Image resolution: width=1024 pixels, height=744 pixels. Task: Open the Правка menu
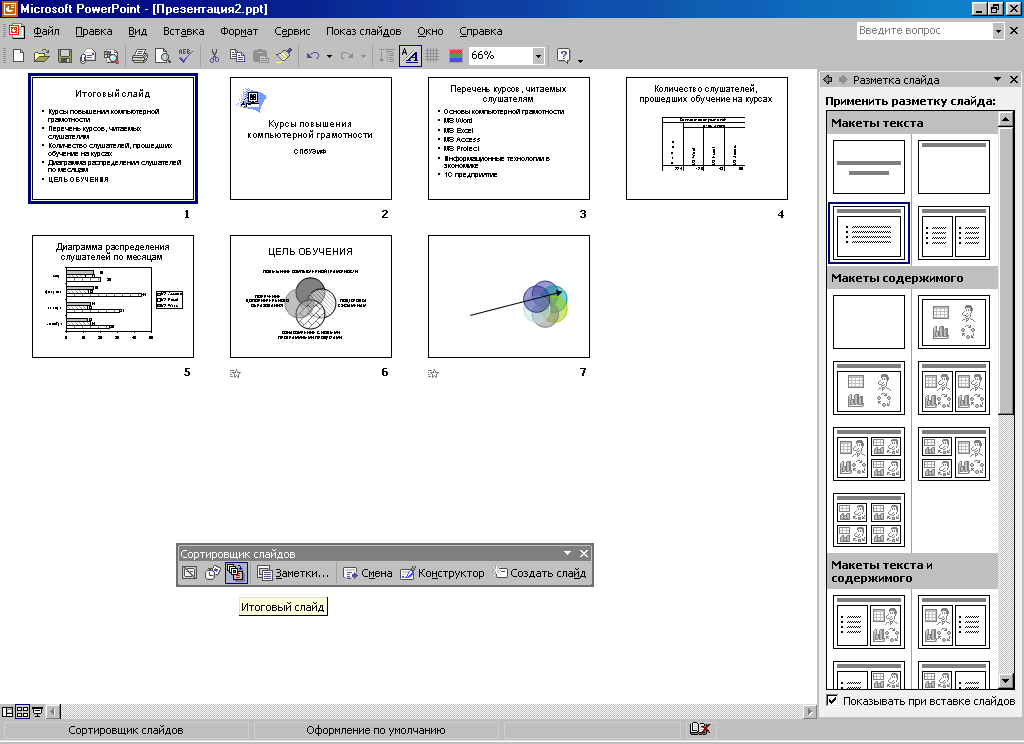click(93, 31)
